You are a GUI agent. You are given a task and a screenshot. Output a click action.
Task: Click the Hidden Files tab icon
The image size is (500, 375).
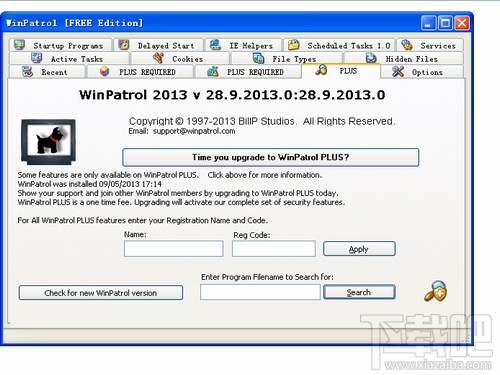[x=371, y=58]
